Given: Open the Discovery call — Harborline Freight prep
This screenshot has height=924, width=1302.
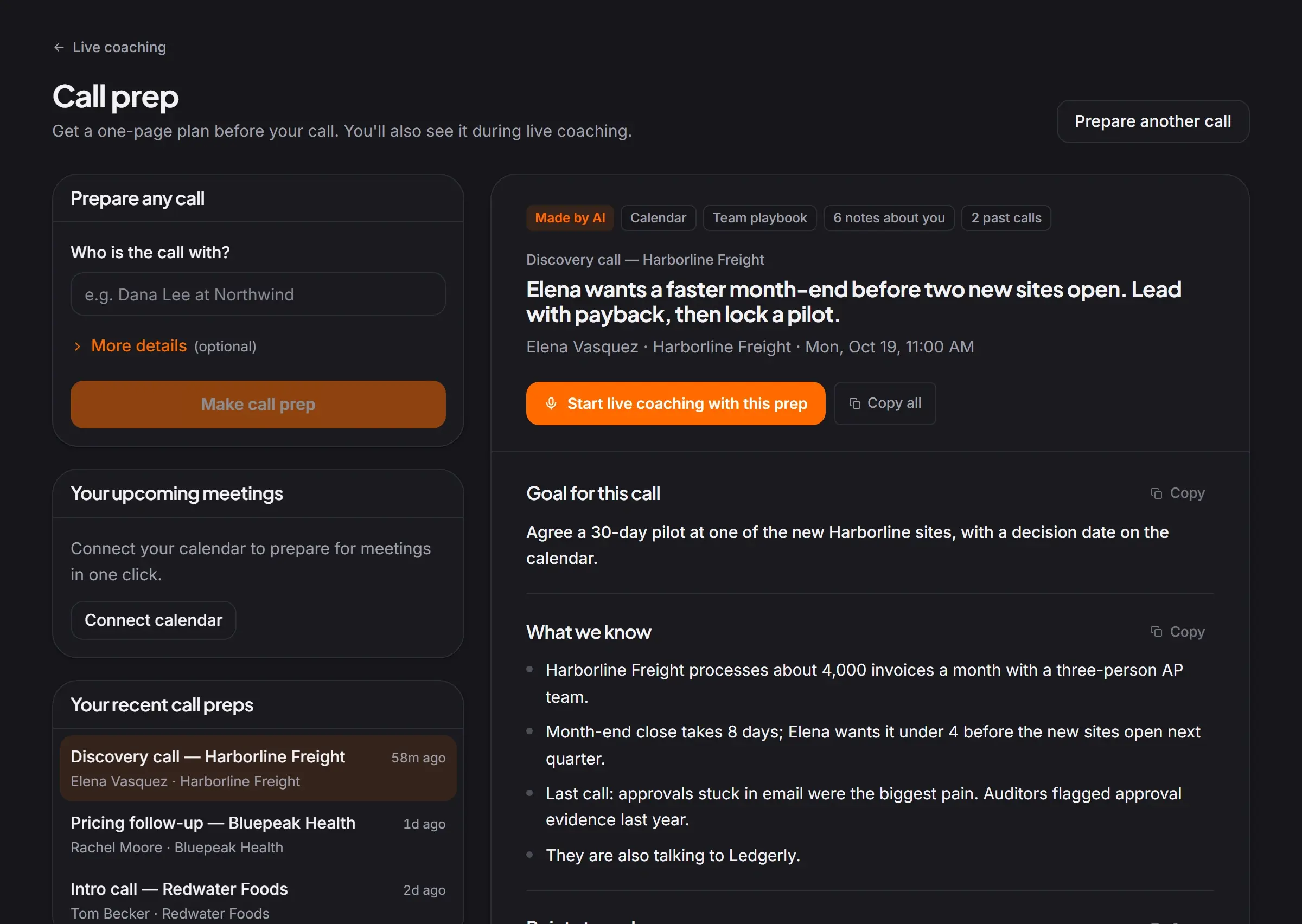Looking at the screenshot, I should (258, 768).
